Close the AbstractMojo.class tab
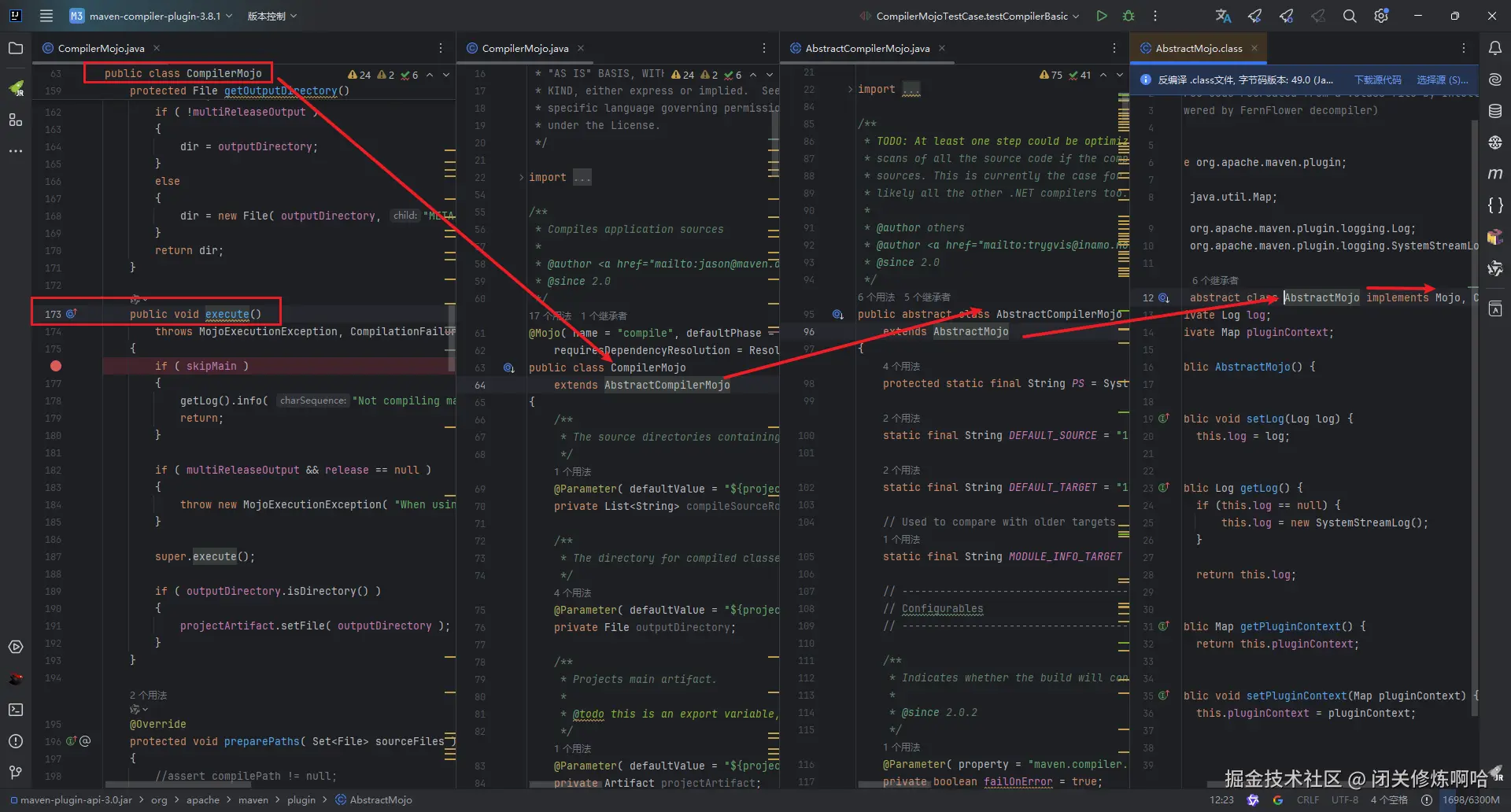This screenshot has height=812, width=1511. tap(1254, 48)
